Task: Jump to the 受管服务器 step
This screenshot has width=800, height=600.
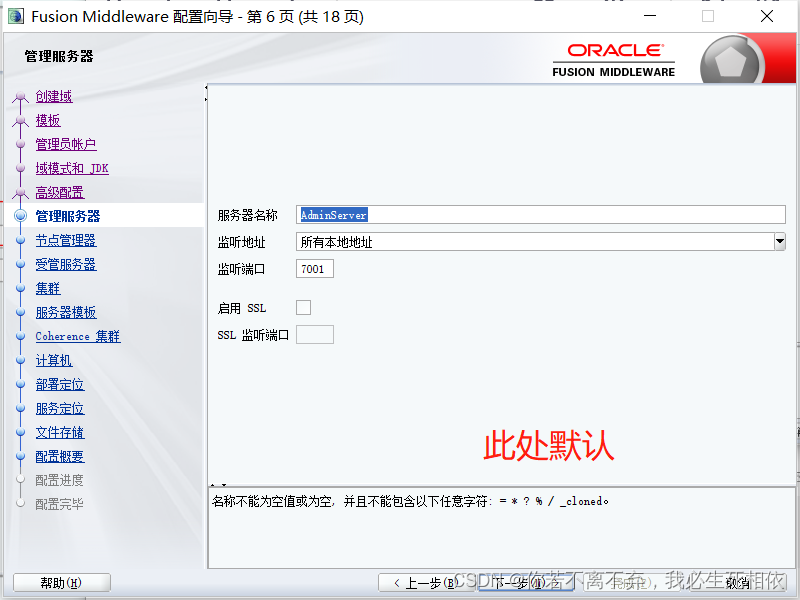Action: pos(66,264)
